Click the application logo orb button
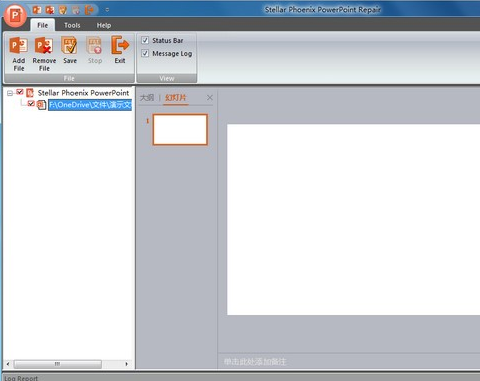 pyautogui.click(x=15, y=15)
